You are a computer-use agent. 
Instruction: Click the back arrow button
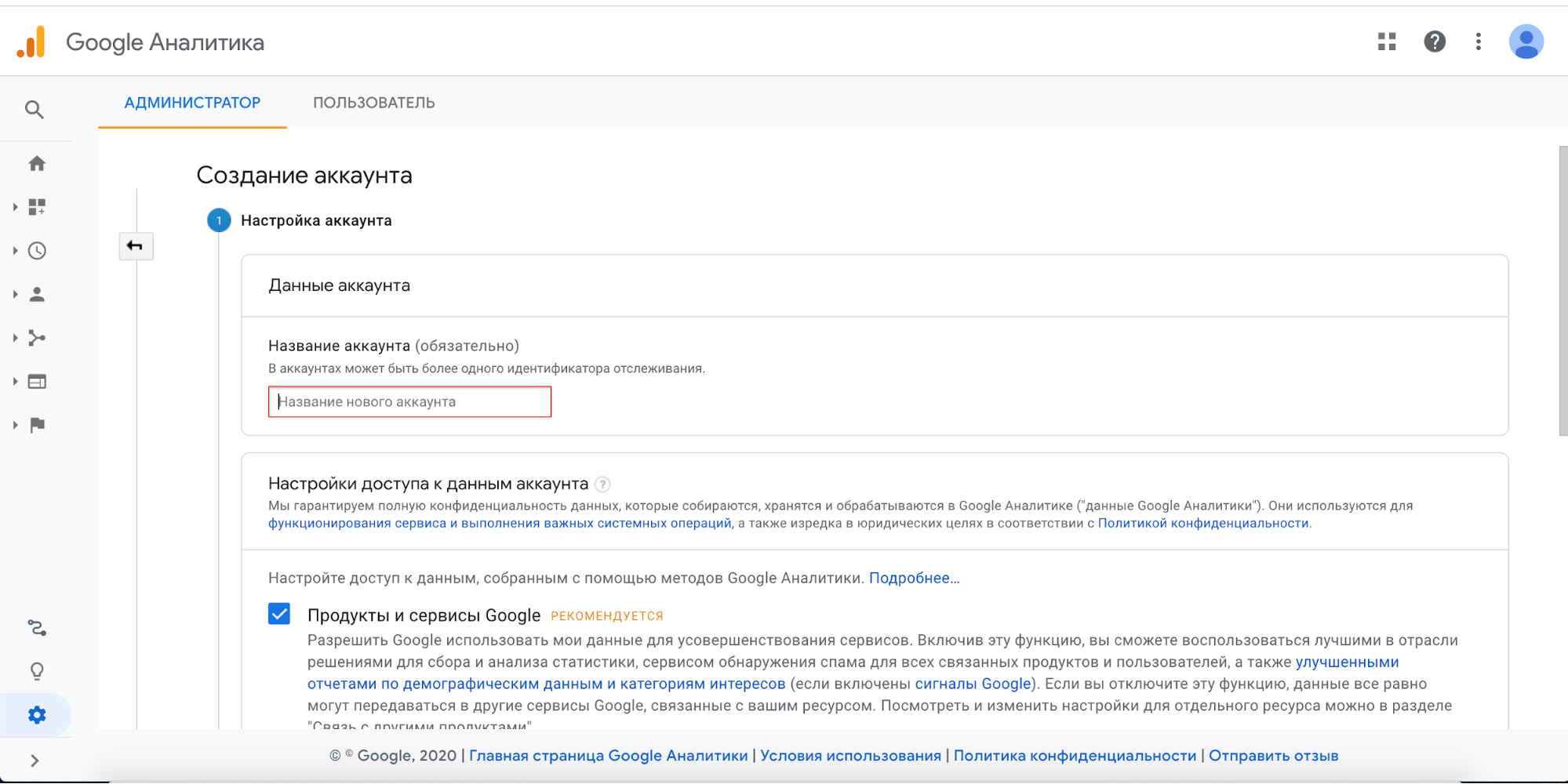point(136,246)
